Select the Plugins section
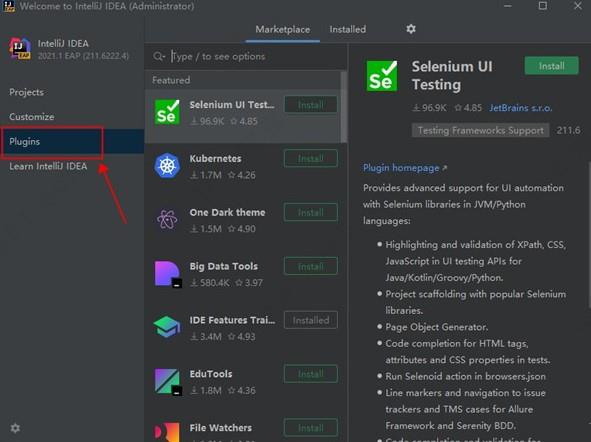591x442 pixels. tap(72, 142)
